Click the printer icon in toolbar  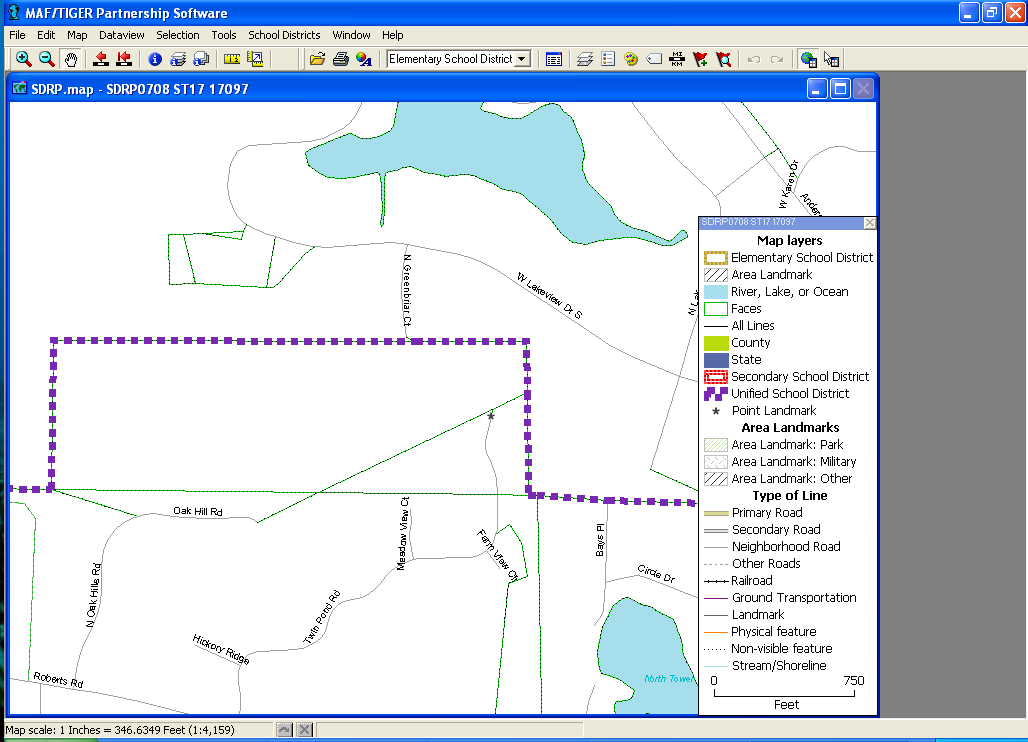340,59
